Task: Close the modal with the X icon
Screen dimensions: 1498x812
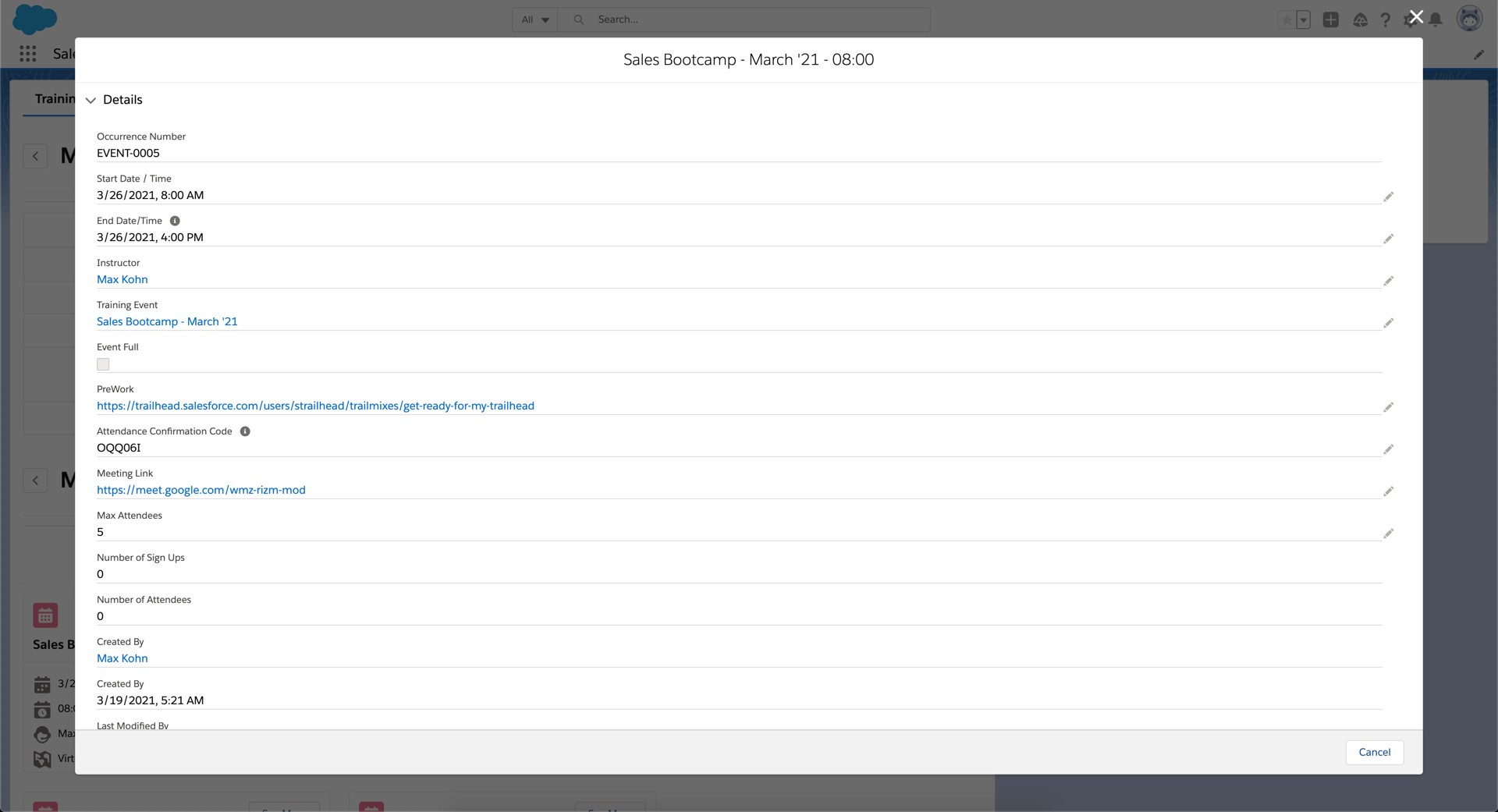Action: pos(1416,16)
